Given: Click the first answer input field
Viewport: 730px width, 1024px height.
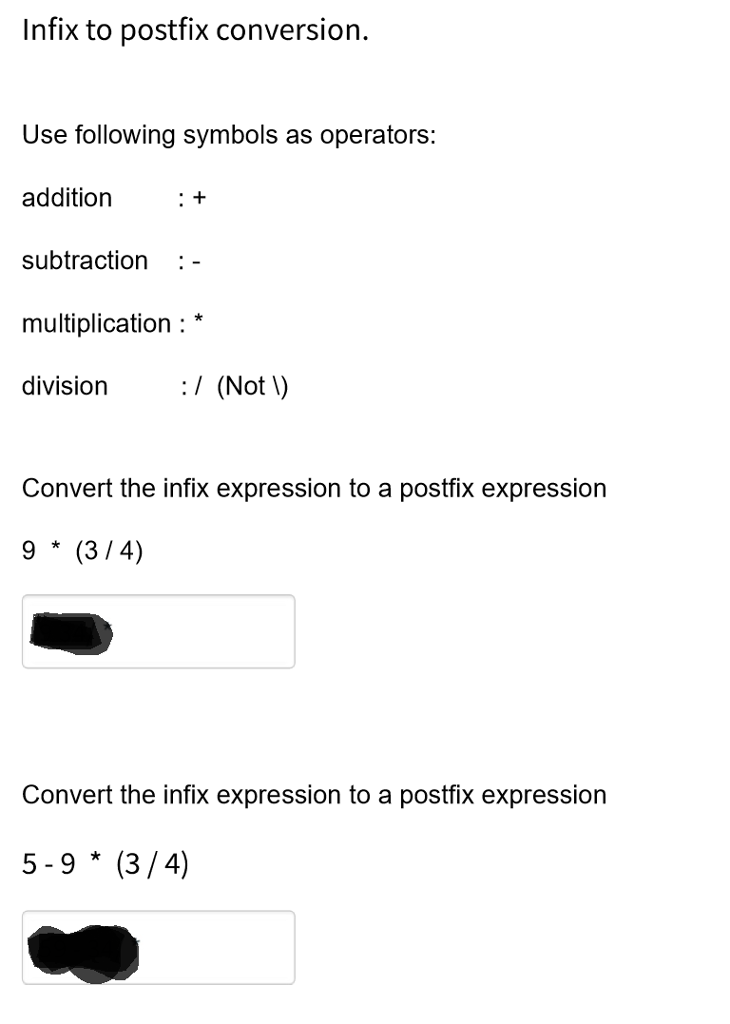Looking at the screenshot, I should (x=158, y=631).
